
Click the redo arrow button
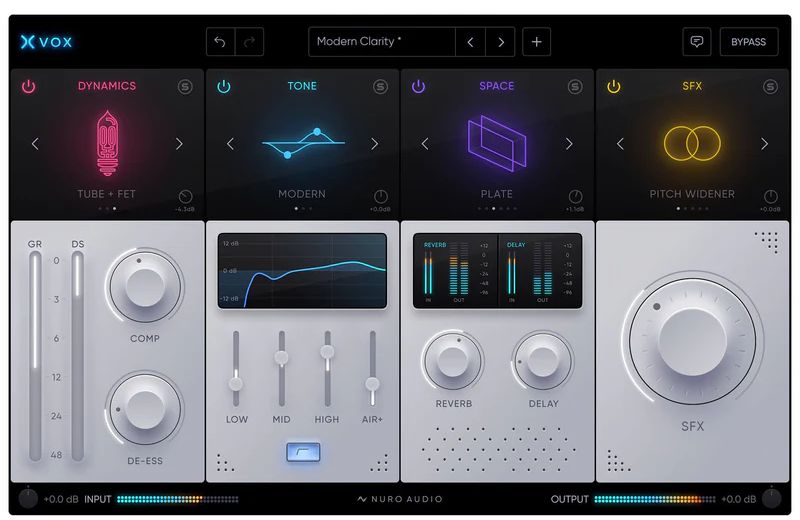pos(249,42)
